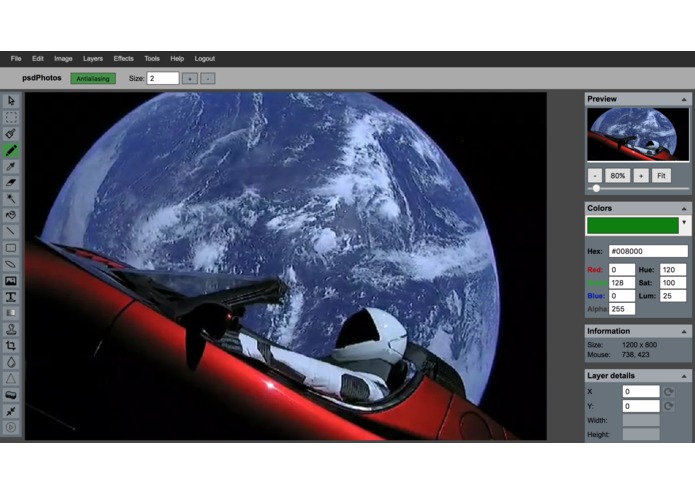Image resolution: width=695 pixels, height=494 pixels.
Task: Click the green current color swatch
Action: pyautogui.click(x=633, y=226)
